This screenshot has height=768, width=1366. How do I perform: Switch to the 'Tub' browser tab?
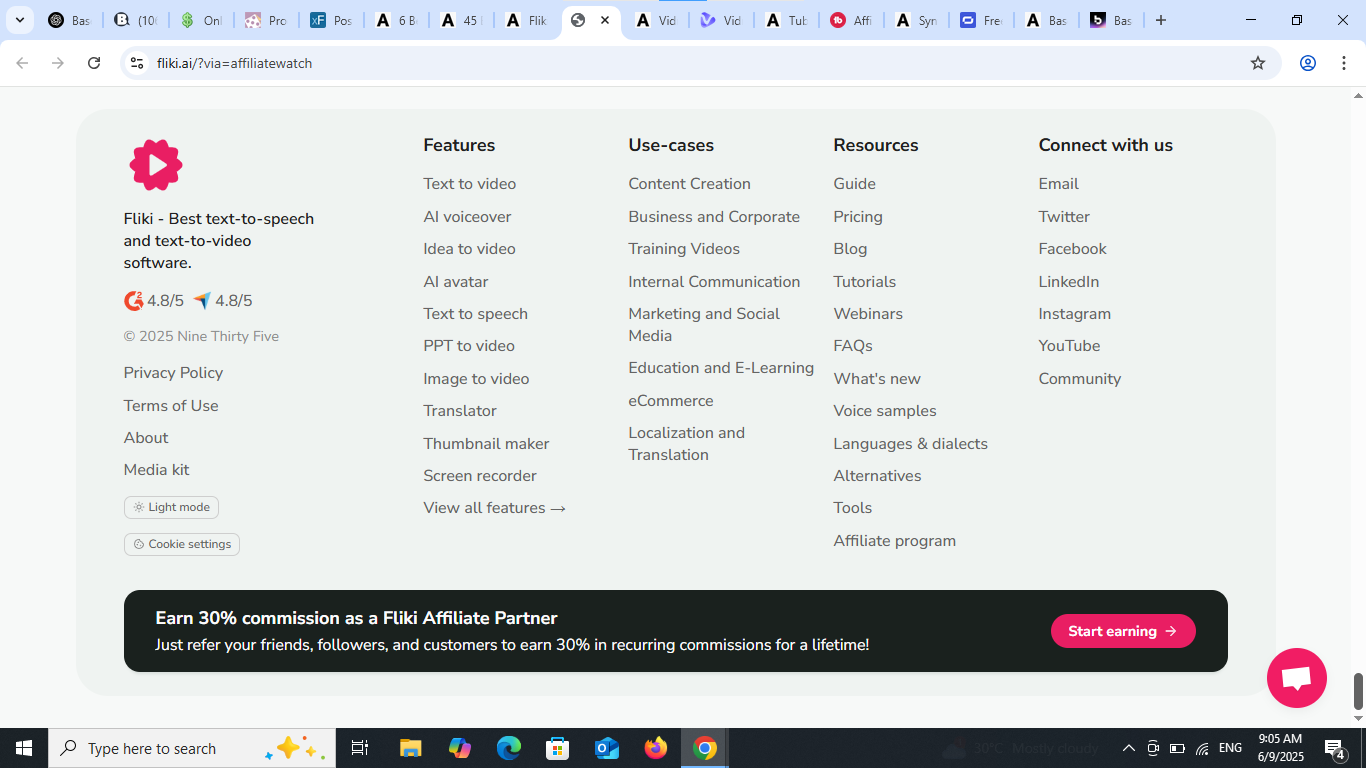click(x=786, y=20)
